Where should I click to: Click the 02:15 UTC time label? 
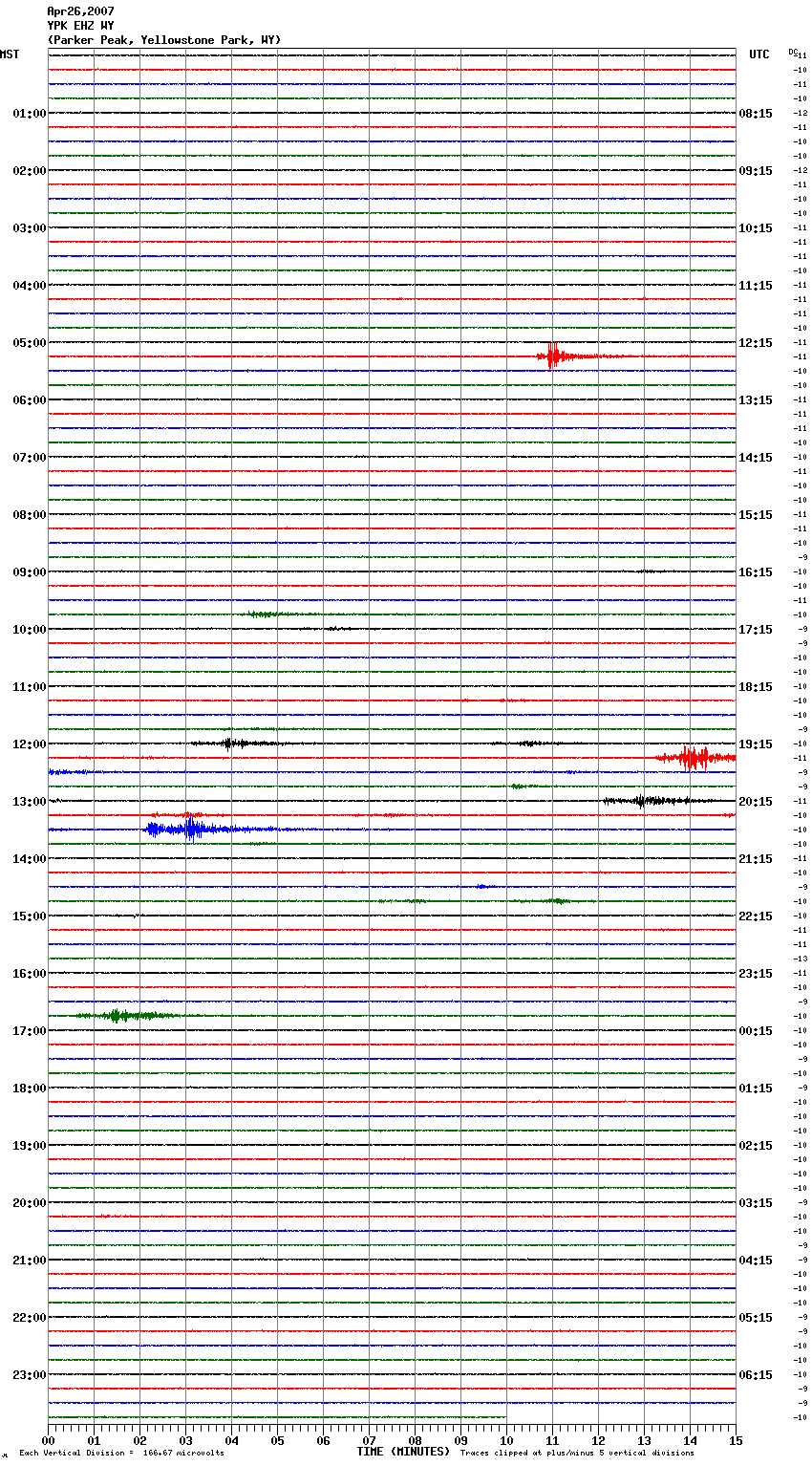click(756, 1146)
